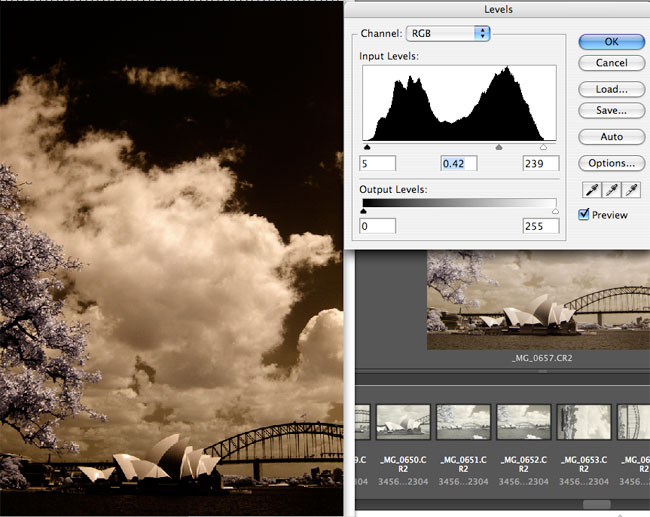
Task: Open the Options... dialog
Action: [x=611, y=163]
